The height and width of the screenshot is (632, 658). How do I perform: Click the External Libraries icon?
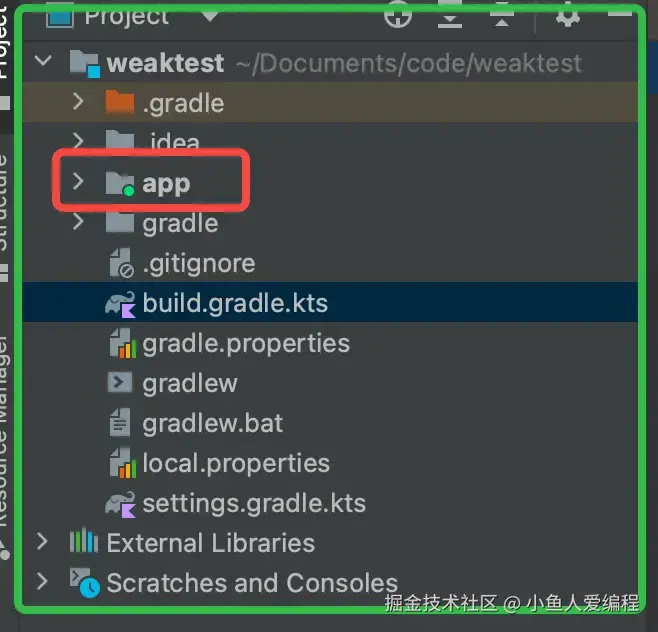click(x=83, y=543)
